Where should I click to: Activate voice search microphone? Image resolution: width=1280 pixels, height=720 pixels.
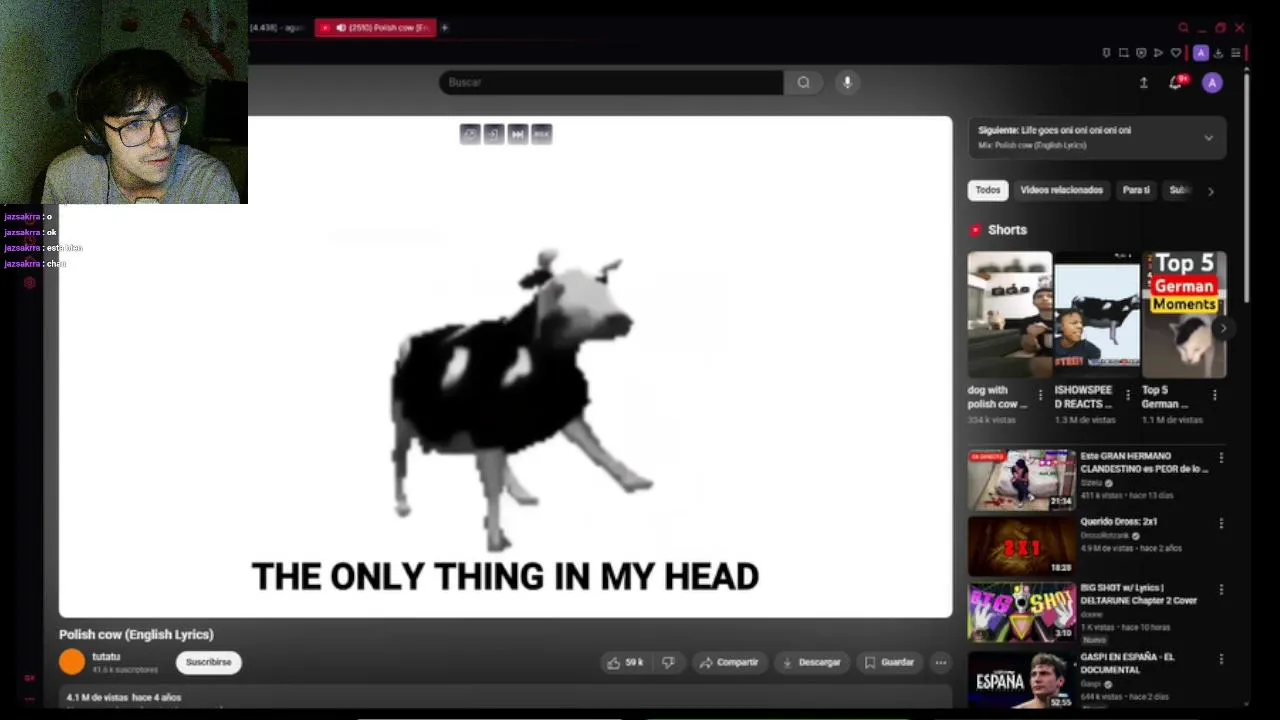pyautogui.click(x=847, y=82)
